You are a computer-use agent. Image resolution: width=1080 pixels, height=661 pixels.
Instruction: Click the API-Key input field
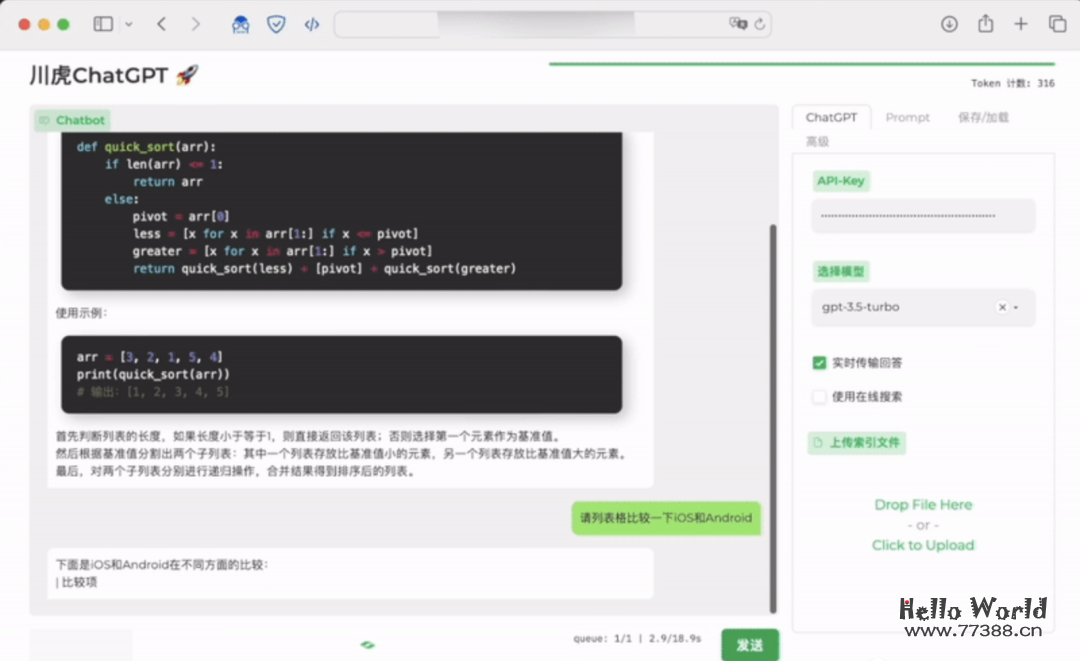click(x=922, y=216)
